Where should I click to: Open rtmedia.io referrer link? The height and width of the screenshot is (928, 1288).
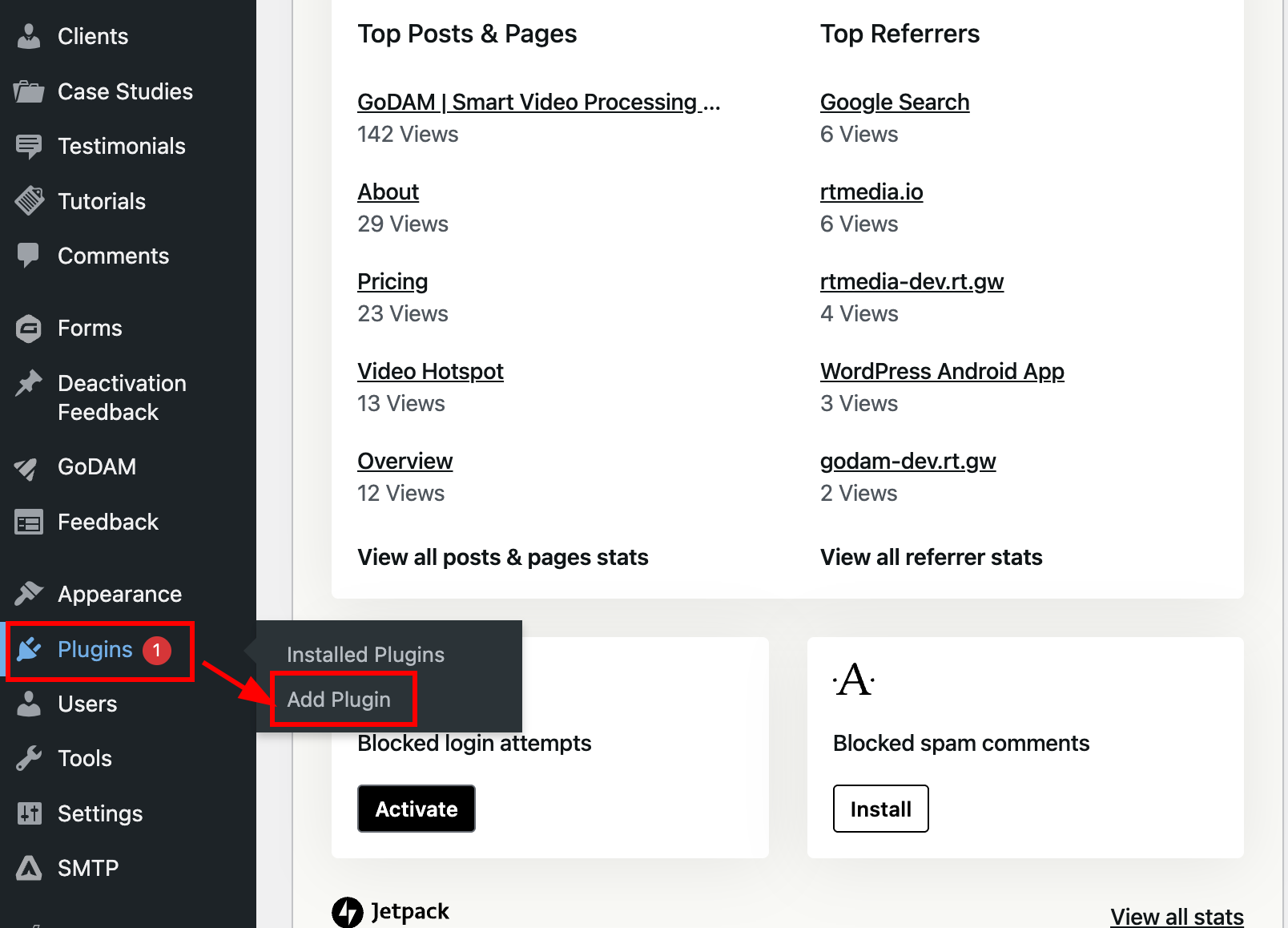[871, 192]
